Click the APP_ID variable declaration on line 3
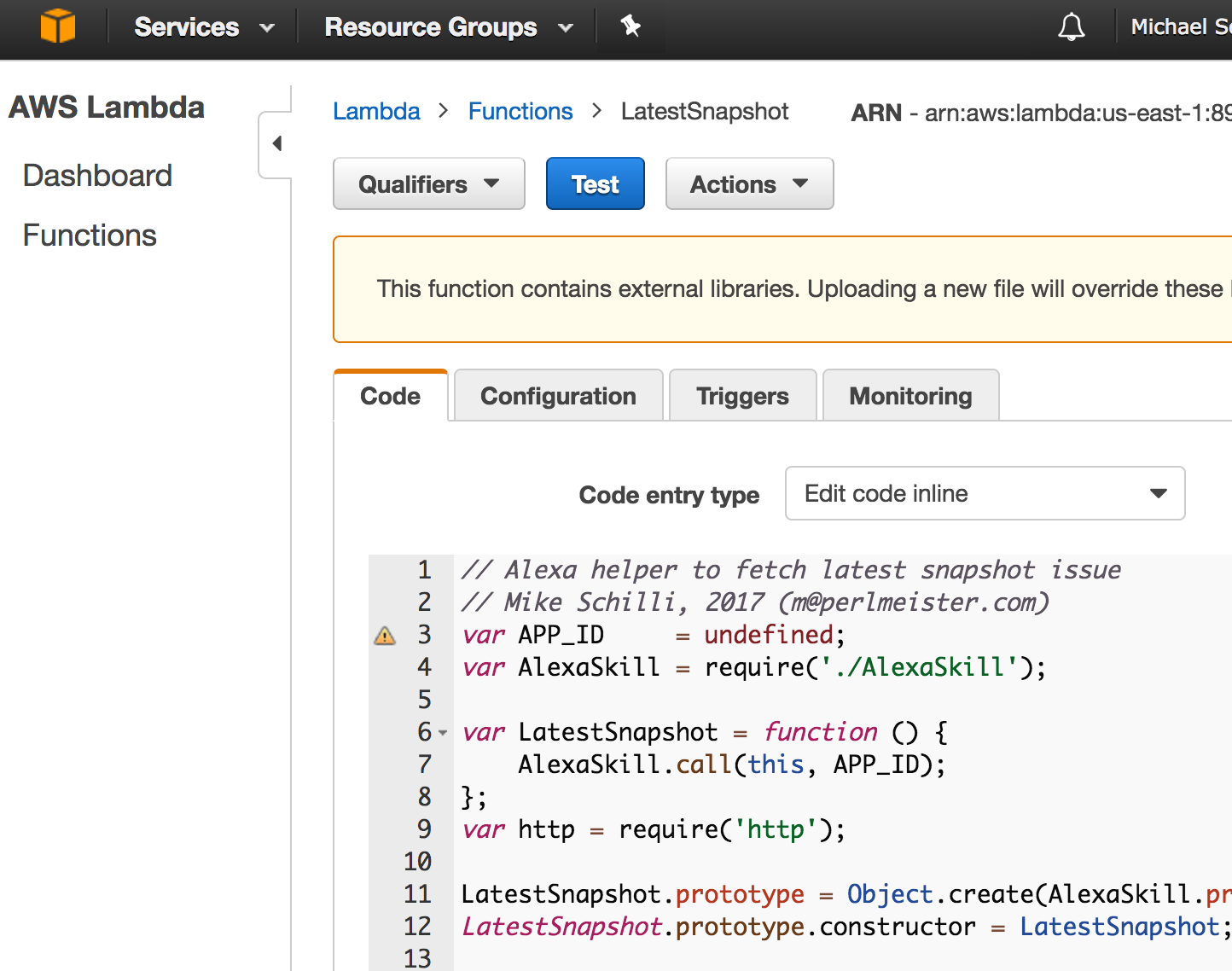This screenshot has height=971, width=1232. coord(654,635)
